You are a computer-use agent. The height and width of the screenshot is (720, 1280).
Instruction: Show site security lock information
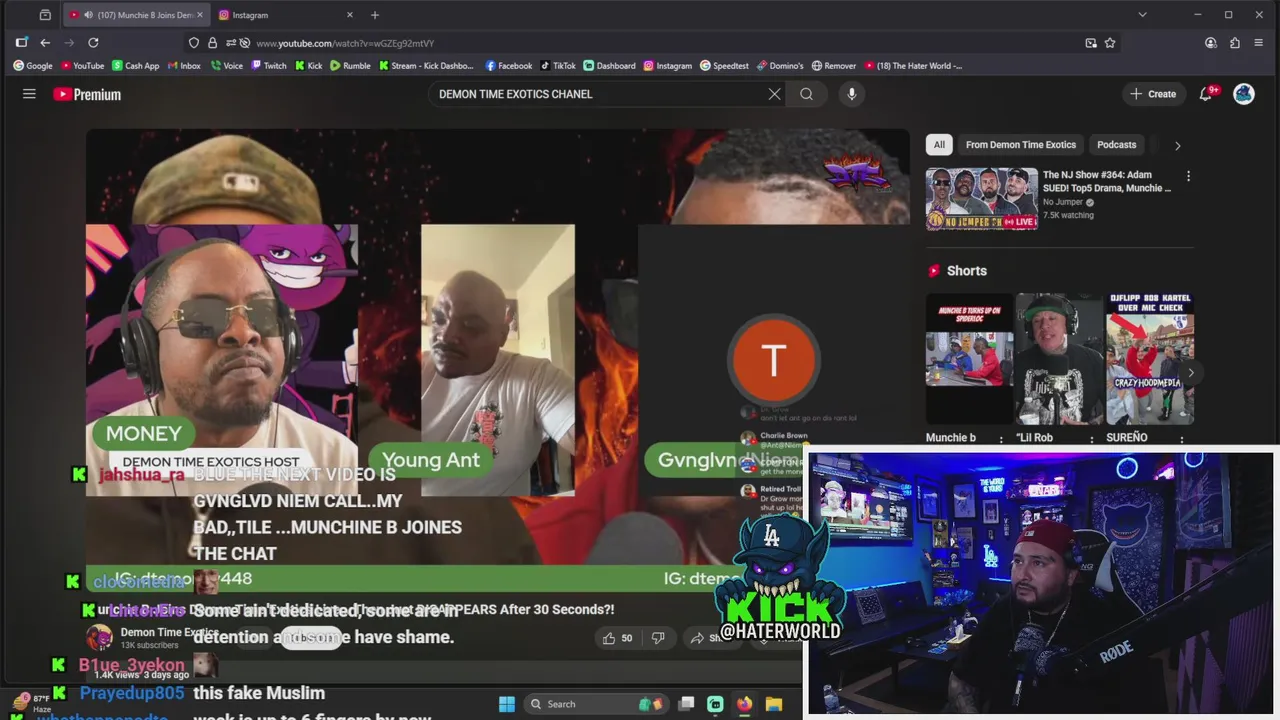[212, 43]
